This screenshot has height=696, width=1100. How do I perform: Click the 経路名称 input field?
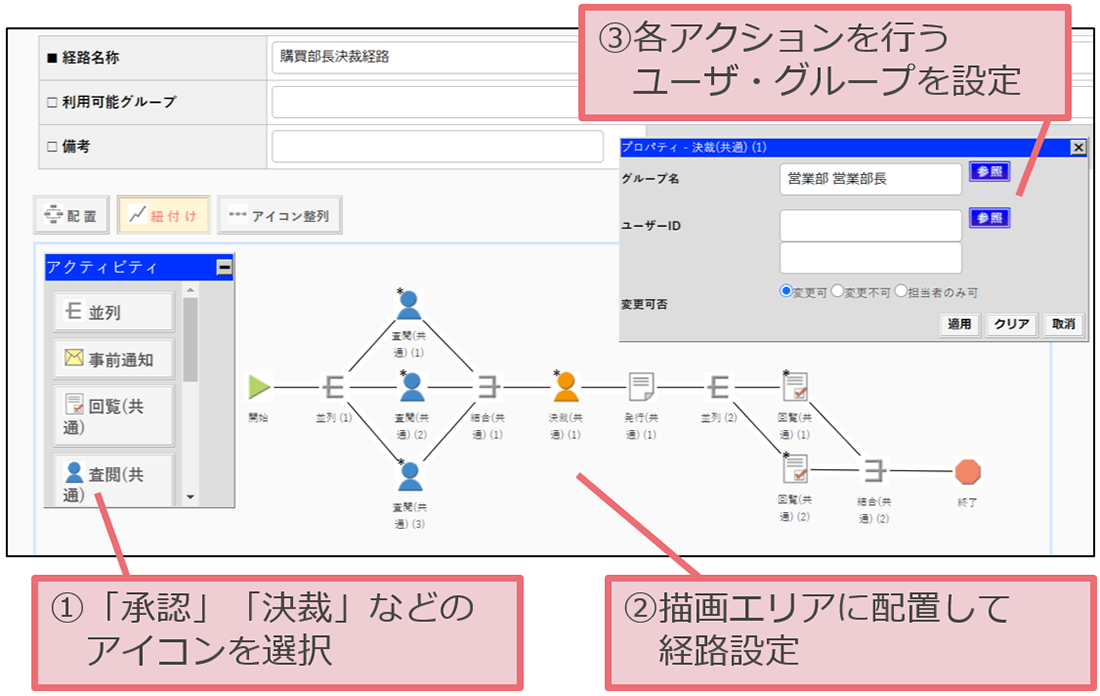[427, 58]
